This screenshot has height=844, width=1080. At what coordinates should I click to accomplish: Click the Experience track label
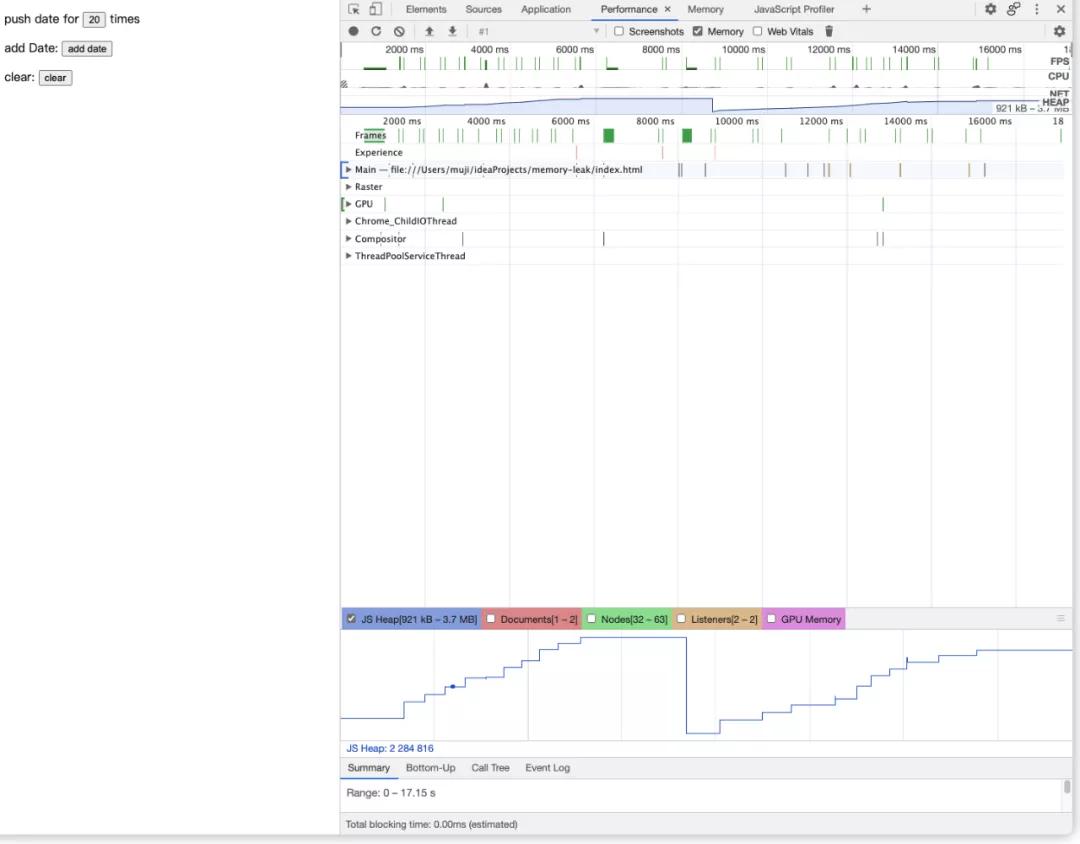[379, 153]
